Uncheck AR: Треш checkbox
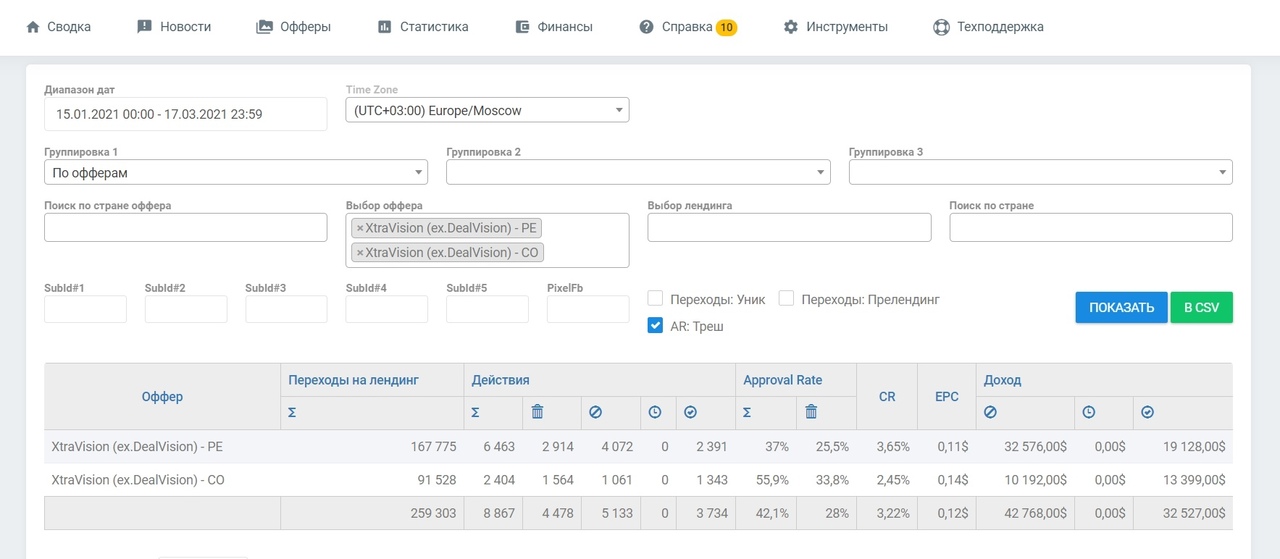 656,326
